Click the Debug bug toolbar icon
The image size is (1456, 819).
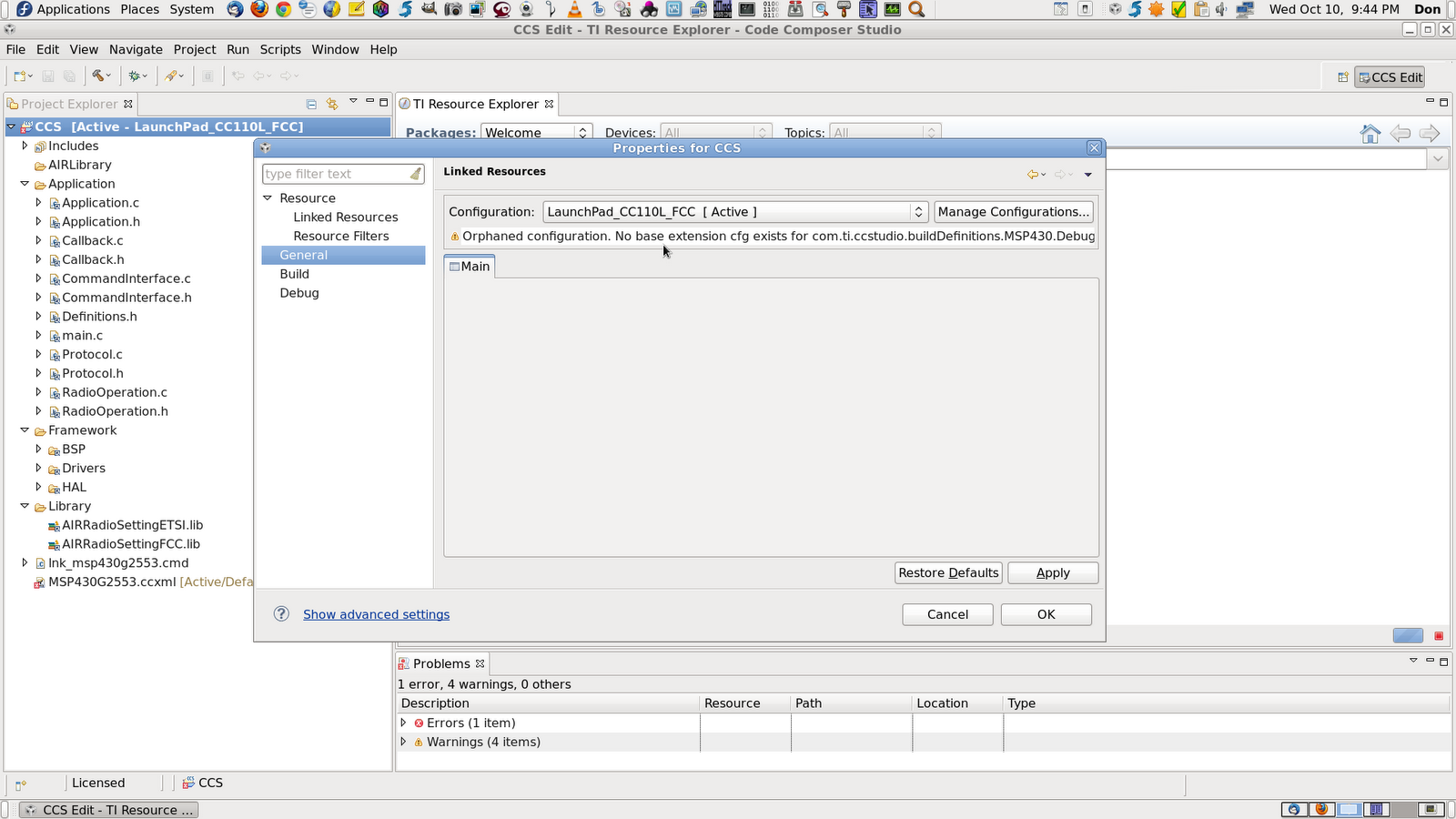[135, 76]
